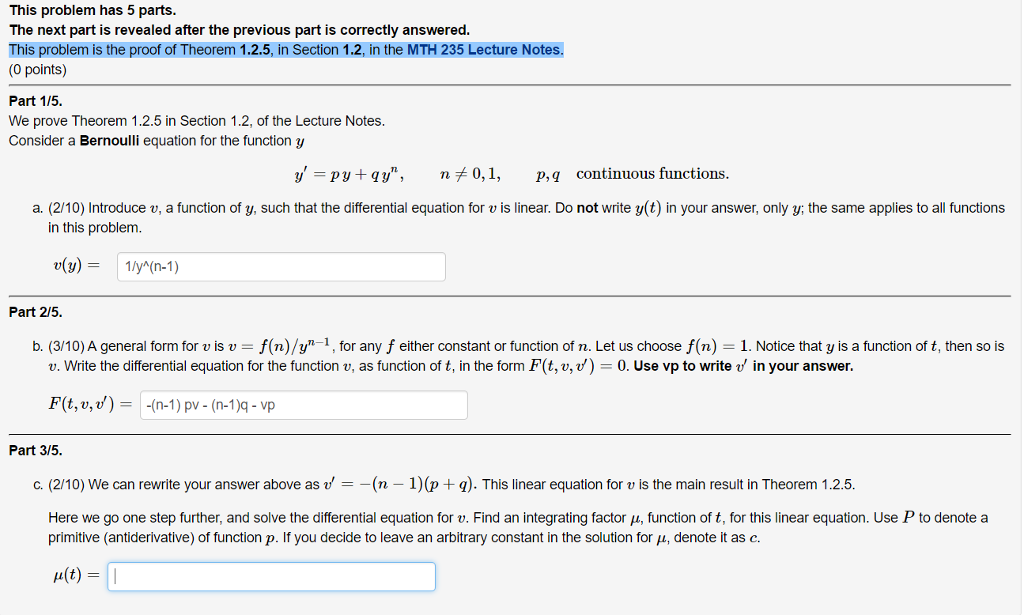1024x615 pixels.
Task: Click the empty μ(t) answer field
Action: pos(272,577)
